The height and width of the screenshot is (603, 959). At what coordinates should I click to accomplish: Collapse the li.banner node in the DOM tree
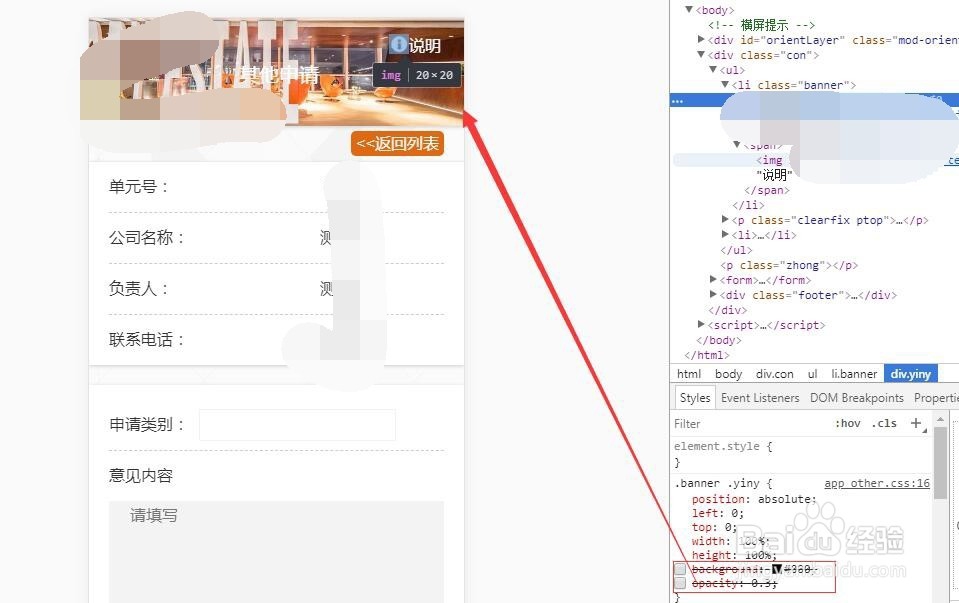point(725,85)
